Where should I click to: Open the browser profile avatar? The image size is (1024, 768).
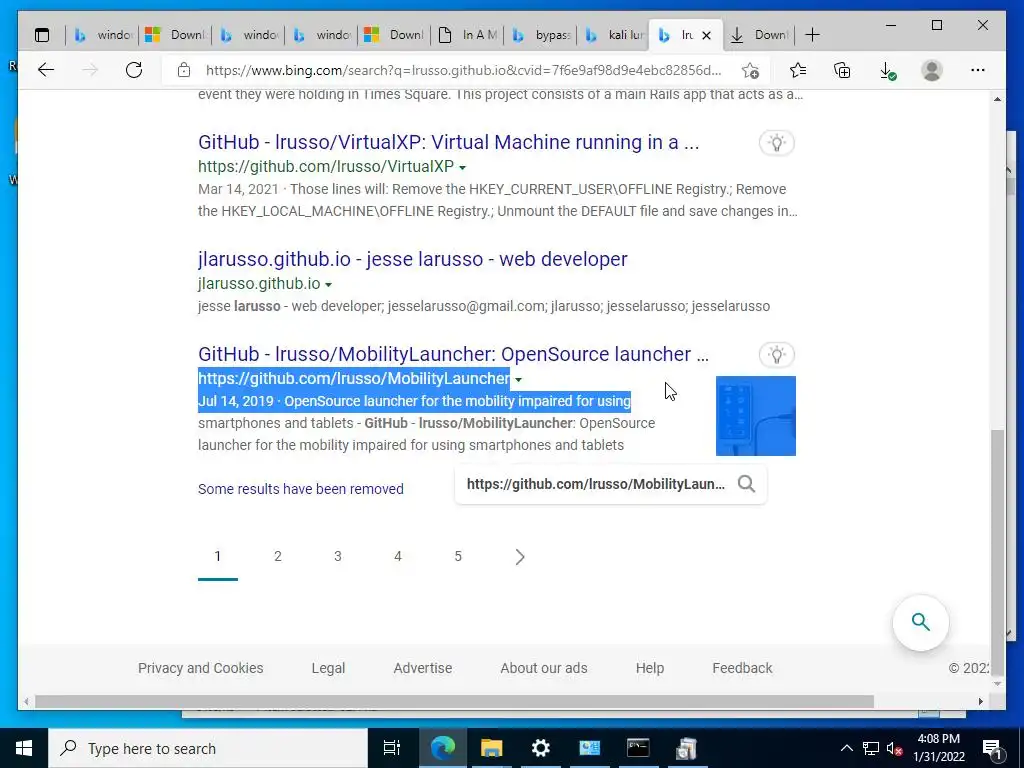932,70
